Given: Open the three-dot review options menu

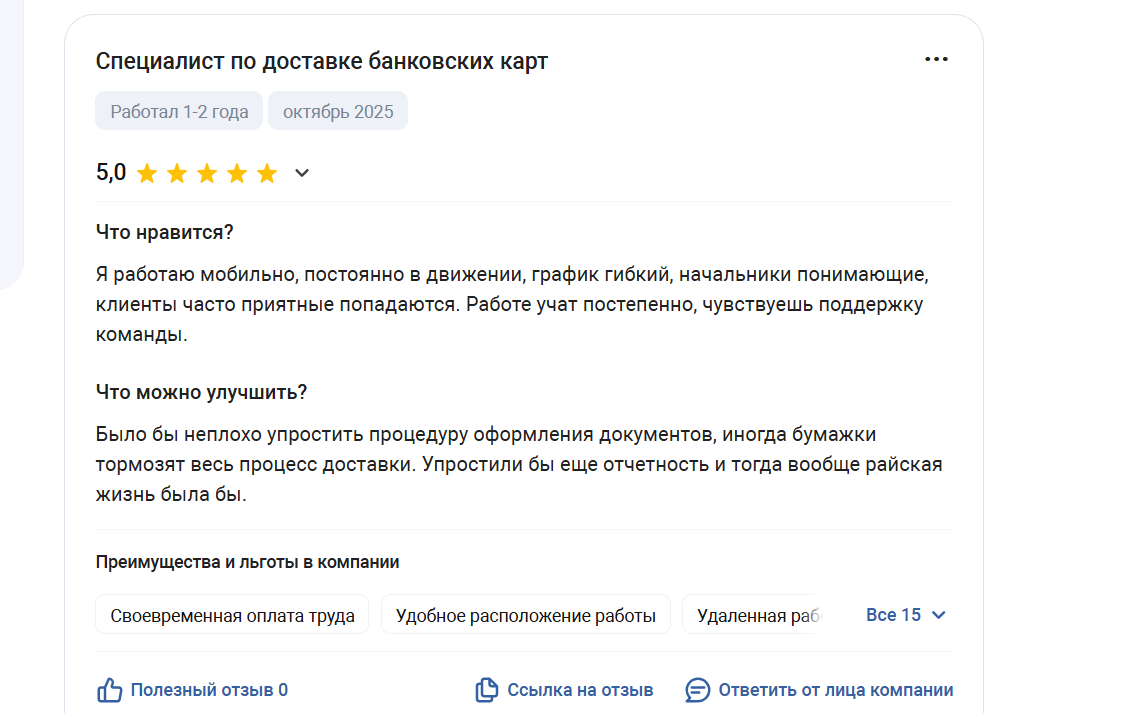Looking at the screenshot, I should 936,60.
